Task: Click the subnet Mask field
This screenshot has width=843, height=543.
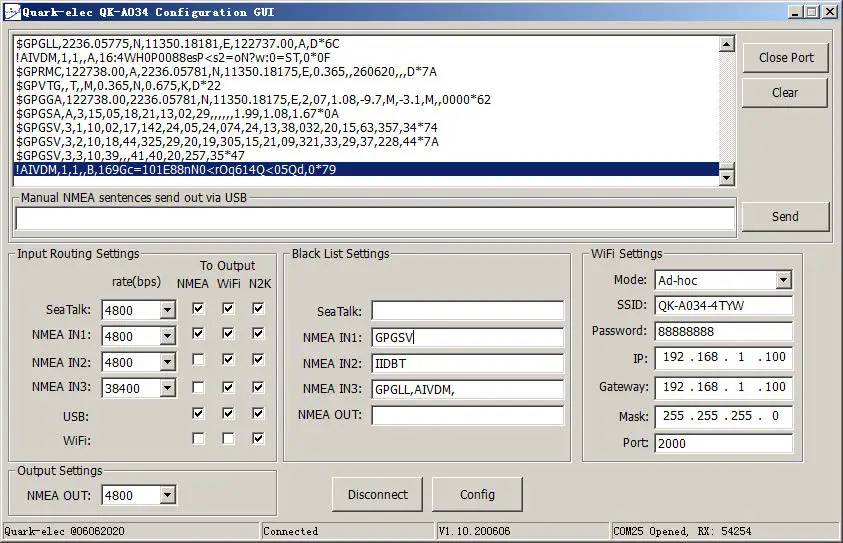Action: pyautogui.click(x=723, y=416)
